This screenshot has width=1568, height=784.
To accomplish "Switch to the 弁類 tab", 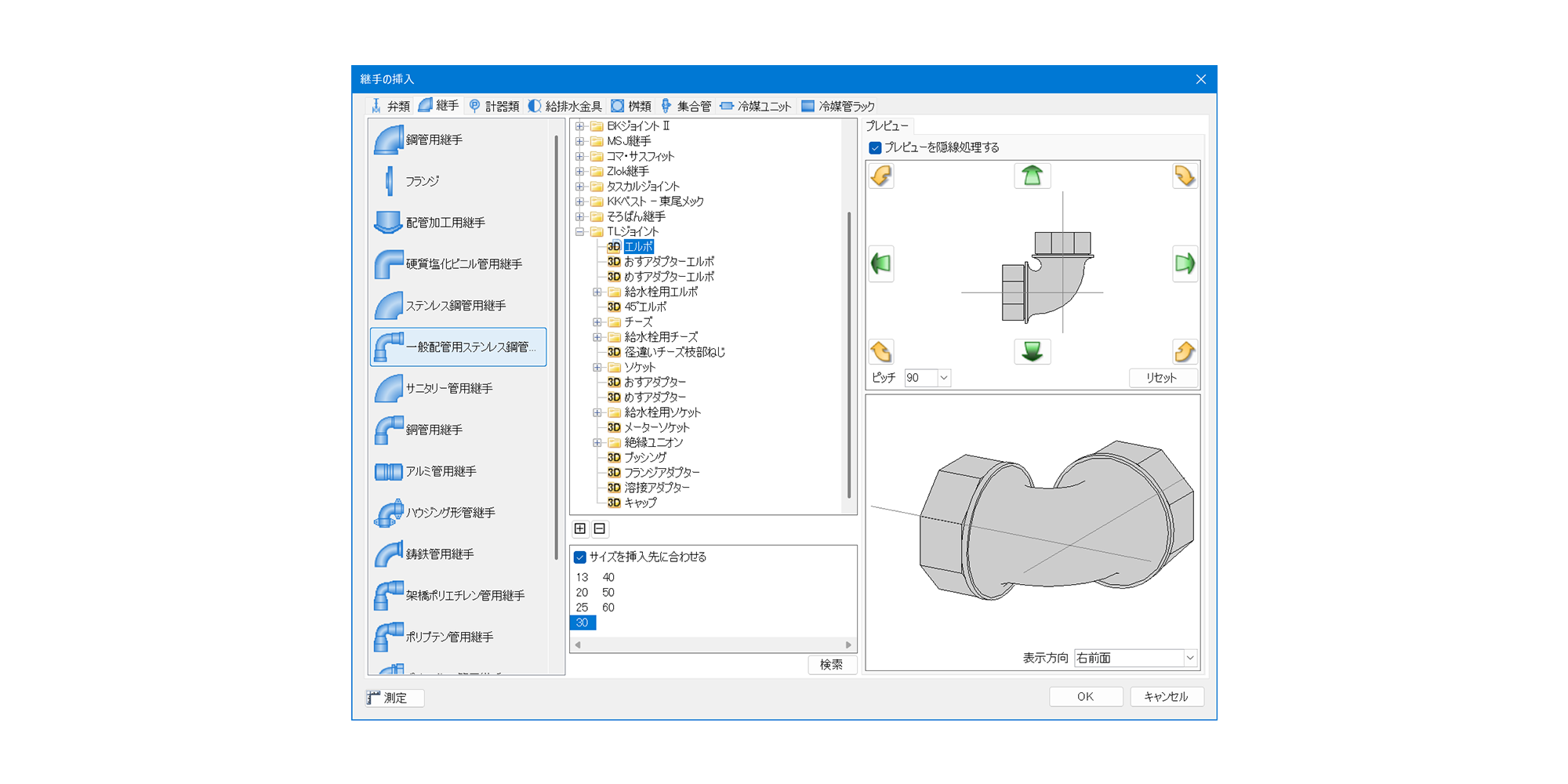I will [390, 106].
